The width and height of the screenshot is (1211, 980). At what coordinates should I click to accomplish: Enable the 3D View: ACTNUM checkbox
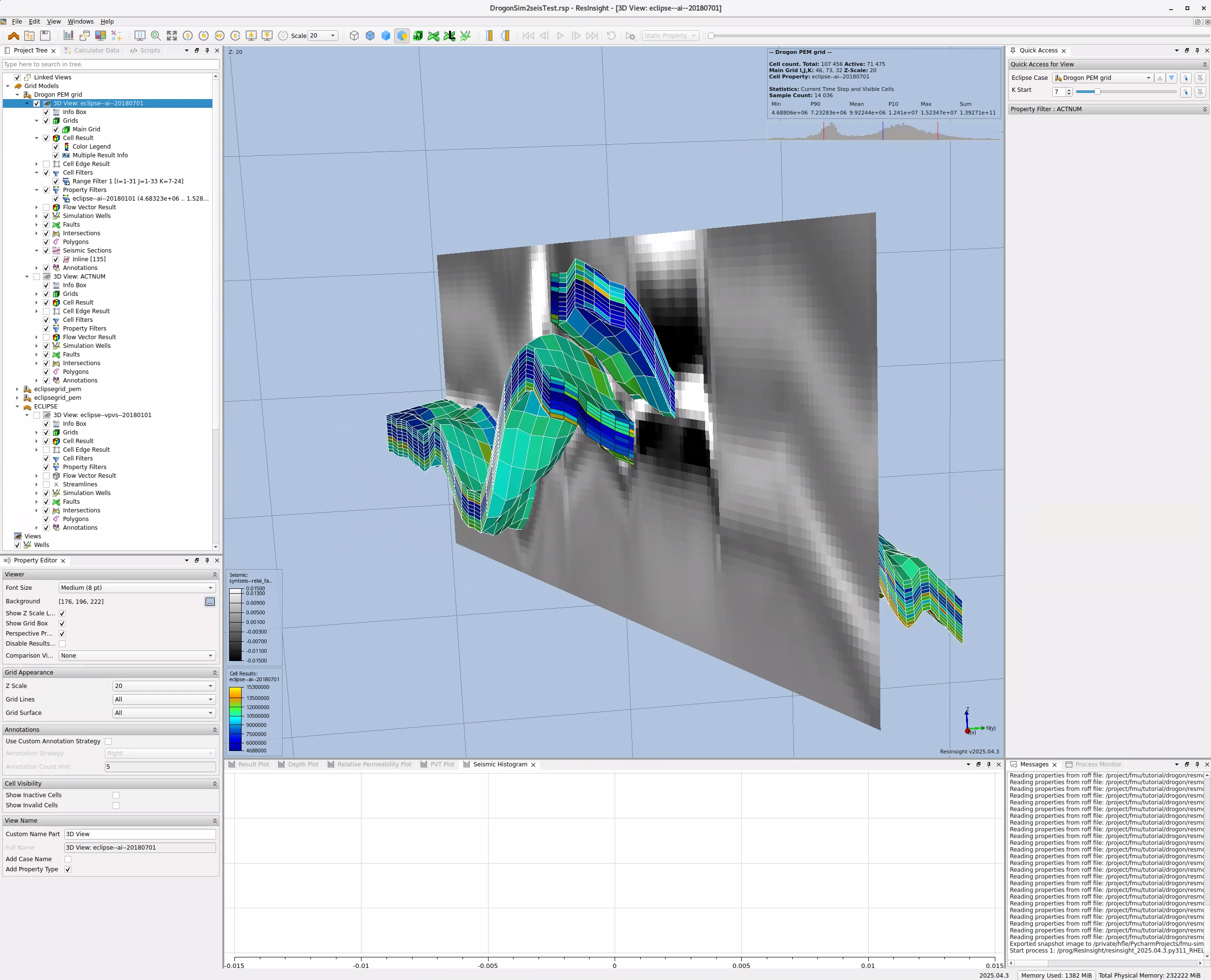tap(37, 277)
